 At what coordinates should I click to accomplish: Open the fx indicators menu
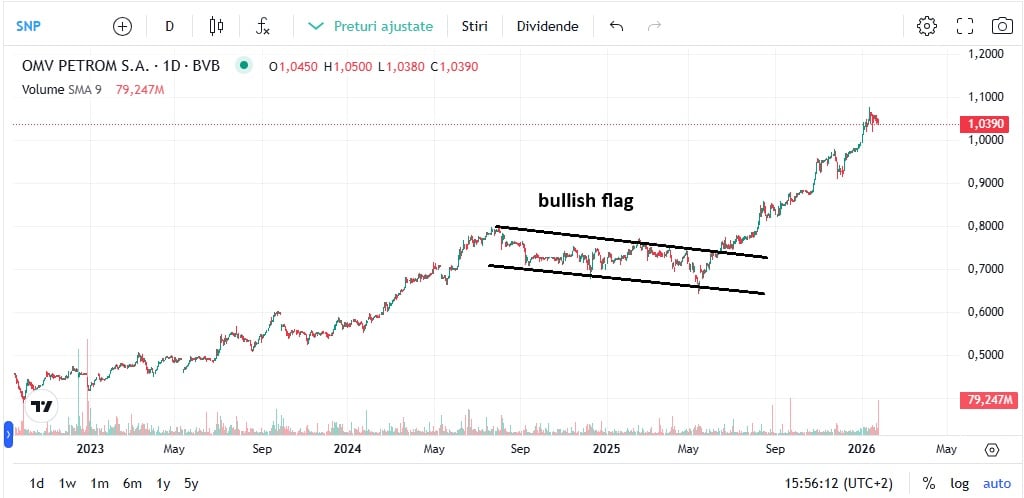click(x=263, y=26)
